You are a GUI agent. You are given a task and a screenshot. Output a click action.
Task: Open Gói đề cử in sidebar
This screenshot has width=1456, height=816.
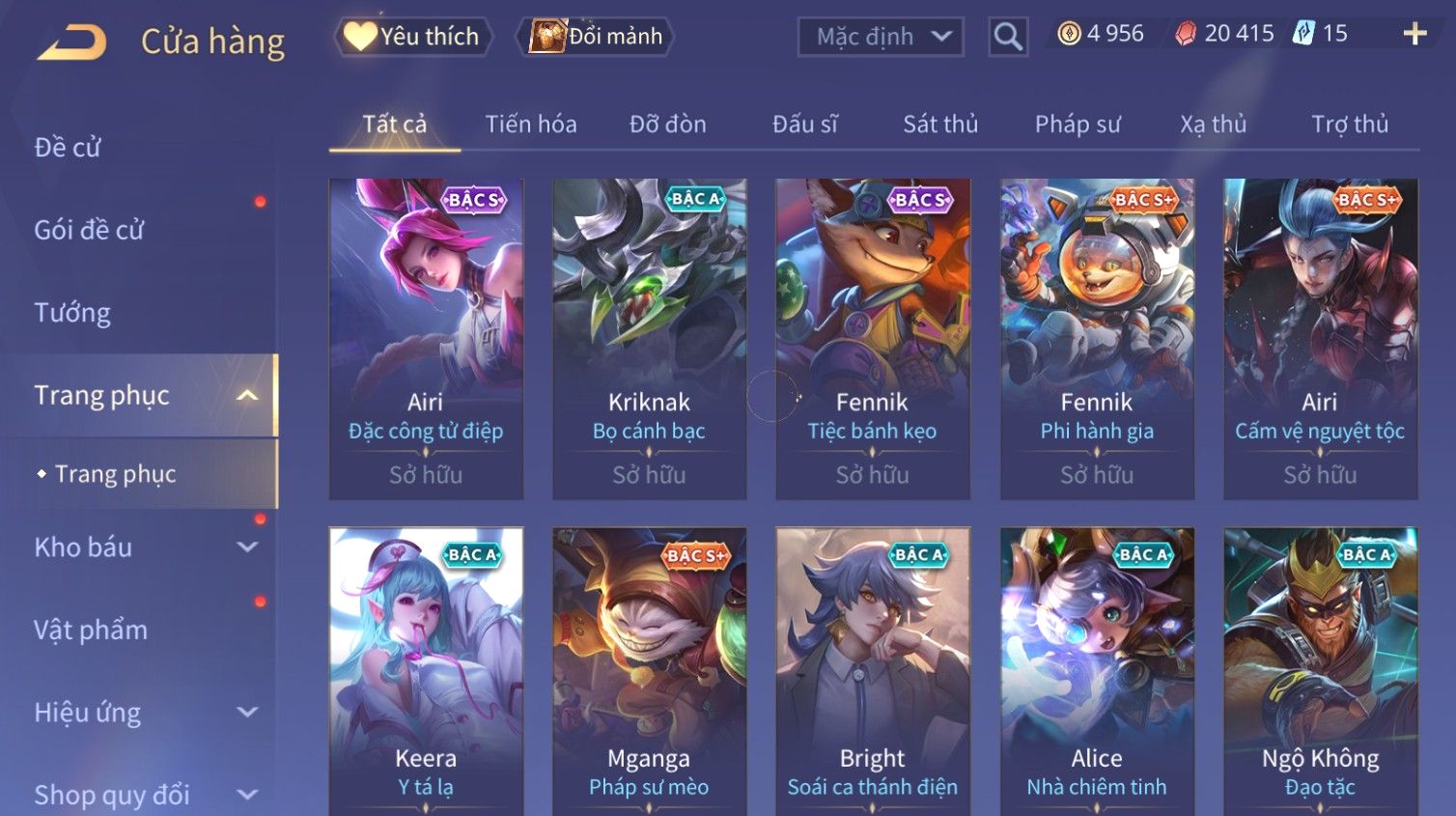coord(89,230)
